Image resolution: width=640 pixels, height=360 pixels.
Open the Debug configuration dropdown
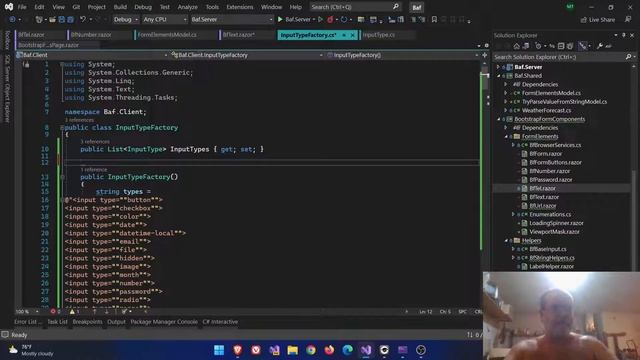[x=125, y=19]
